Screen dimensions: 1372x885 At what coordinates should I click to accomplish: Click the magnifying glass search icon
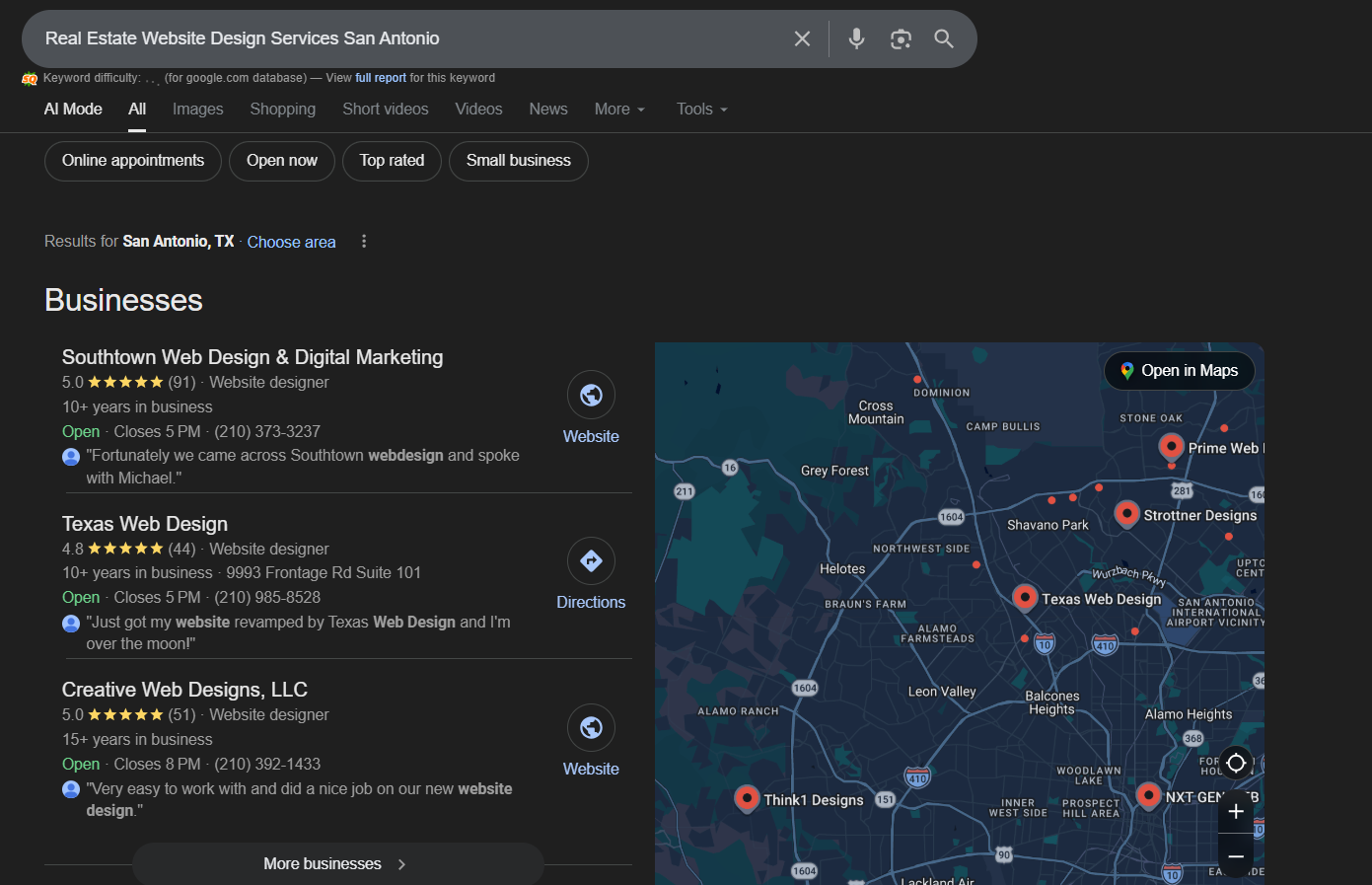point(944,38)
